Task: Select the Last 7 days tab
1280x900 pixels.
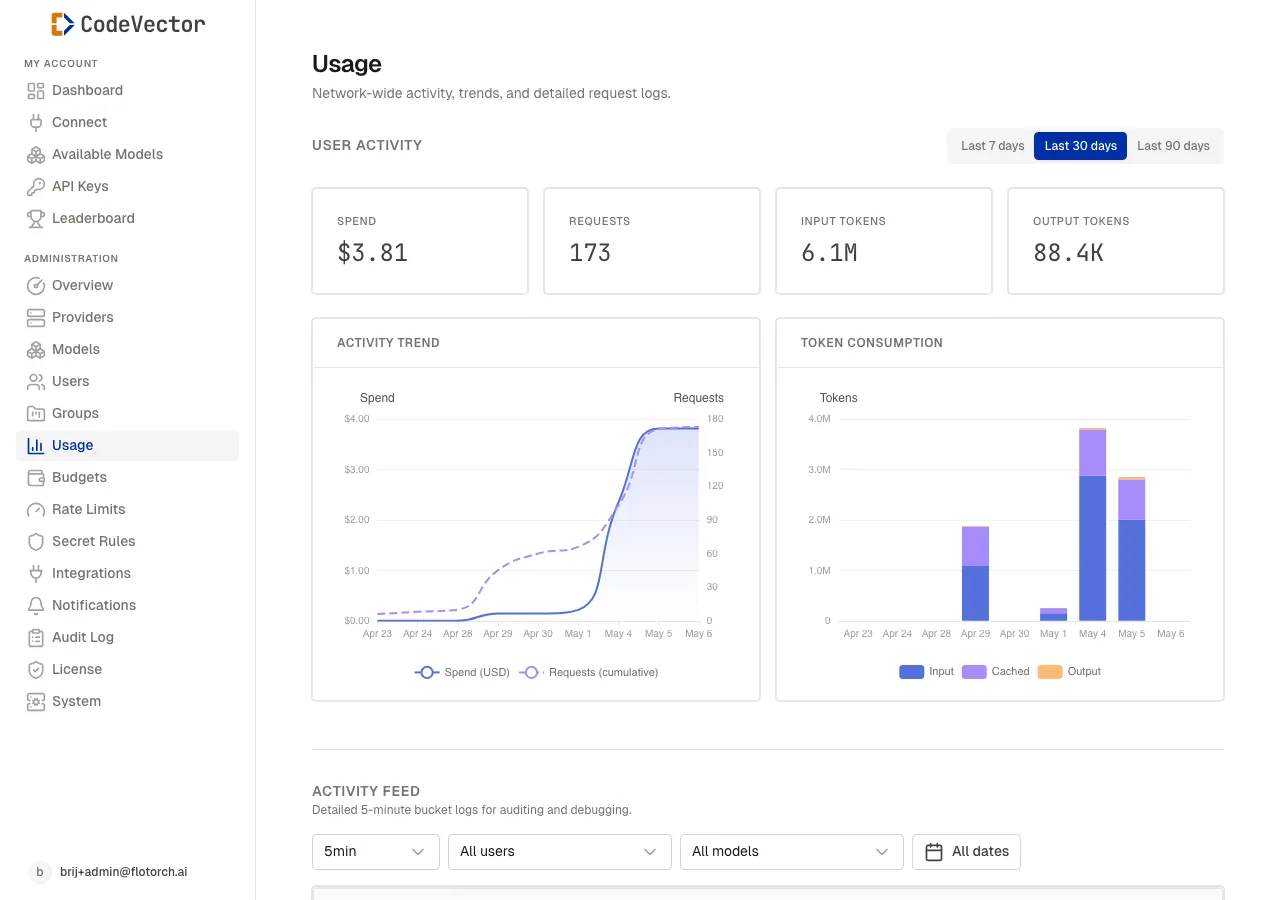Action: [992, 146]
